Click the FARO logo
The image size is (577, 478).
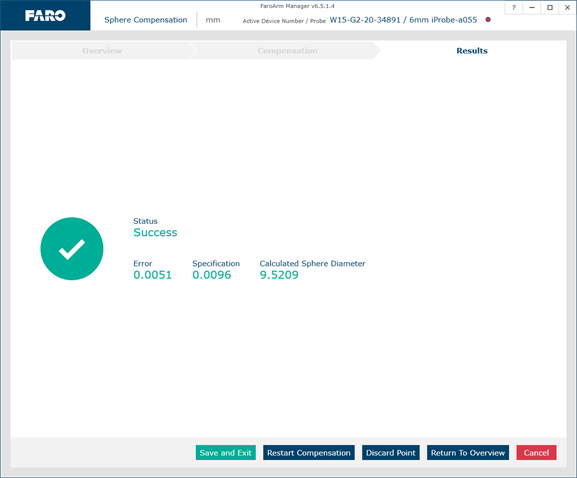[45, 15]
